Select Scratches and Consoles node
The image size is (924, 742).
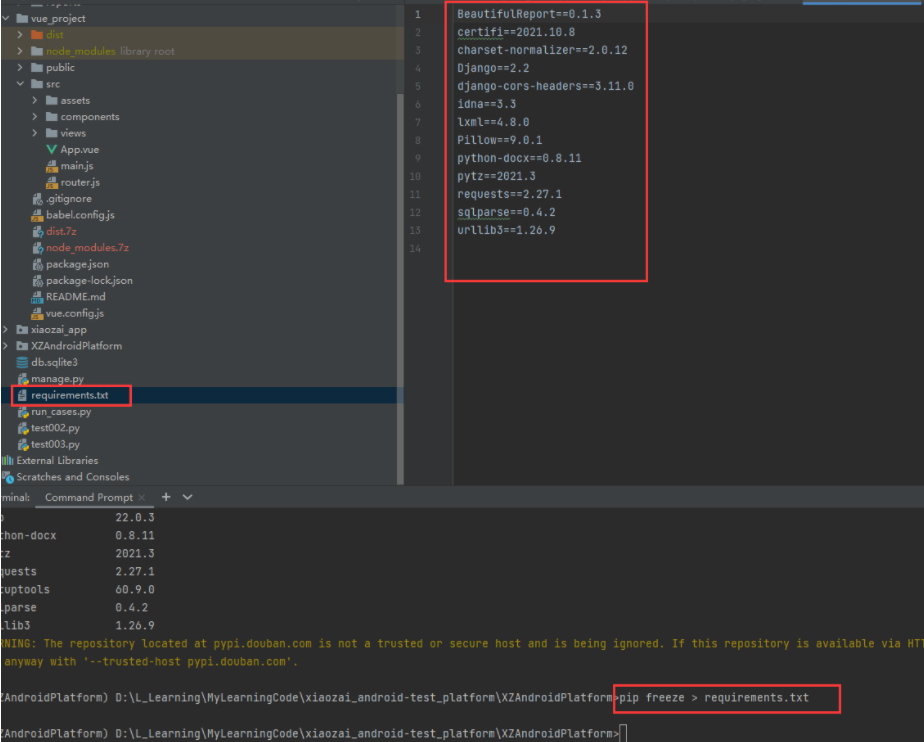(72, 477)
